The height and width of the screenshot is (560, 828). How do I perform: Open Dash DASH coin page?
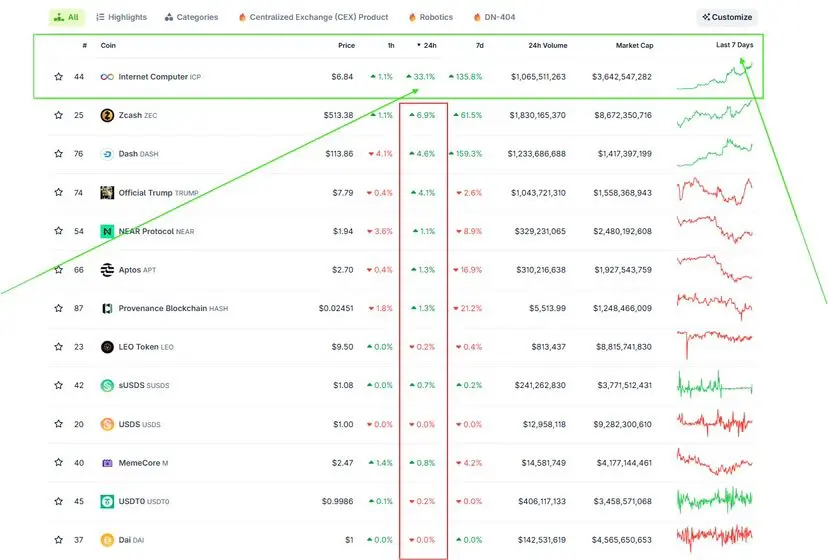click(x=138, y=154)
